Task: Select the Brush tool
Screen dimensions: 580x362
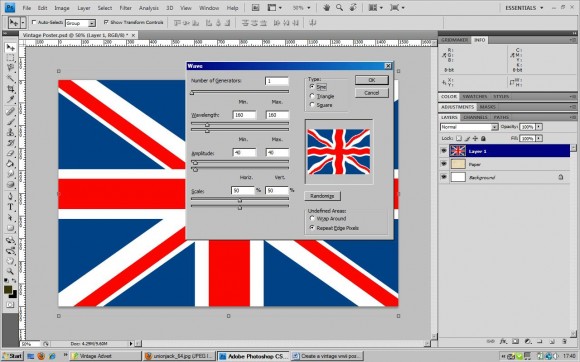Action: click(x=10, y=122)
